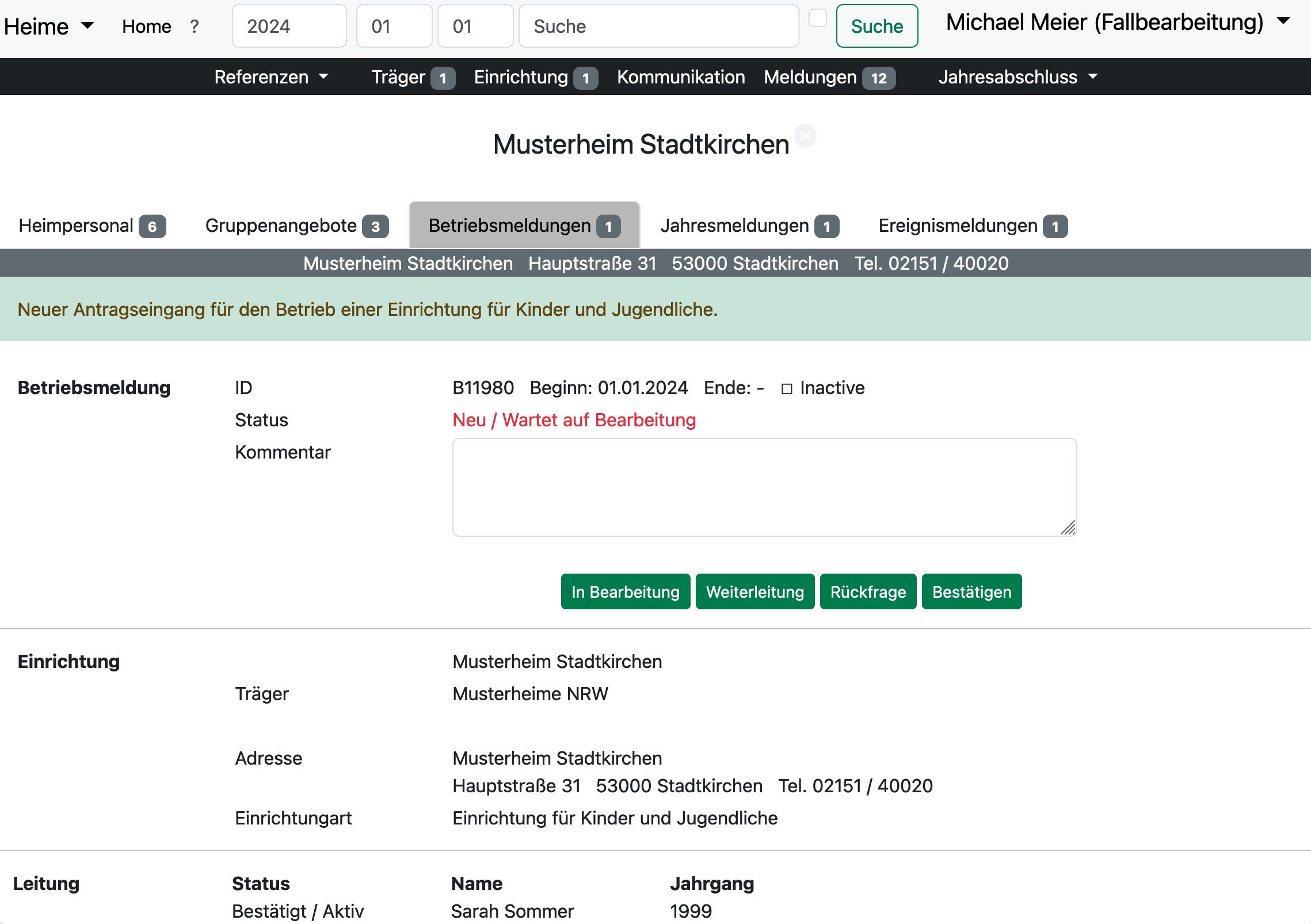The width and height of the screenshot is (1311, 924).
Task: Close the Musterheim Stadtkirchen heading with X
Action: [x=805, y=136]
